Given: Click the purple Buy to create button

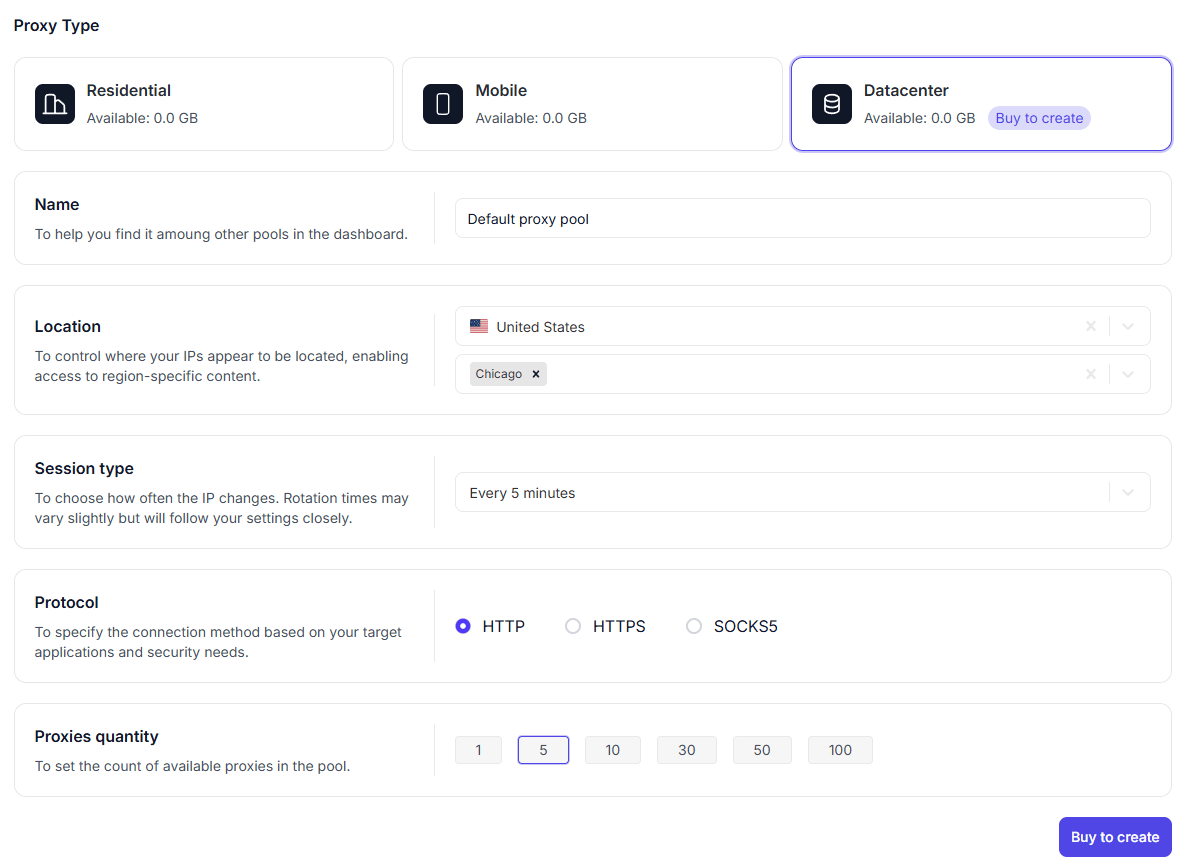Looking at the screenshot, I should tap(1115, 837).
